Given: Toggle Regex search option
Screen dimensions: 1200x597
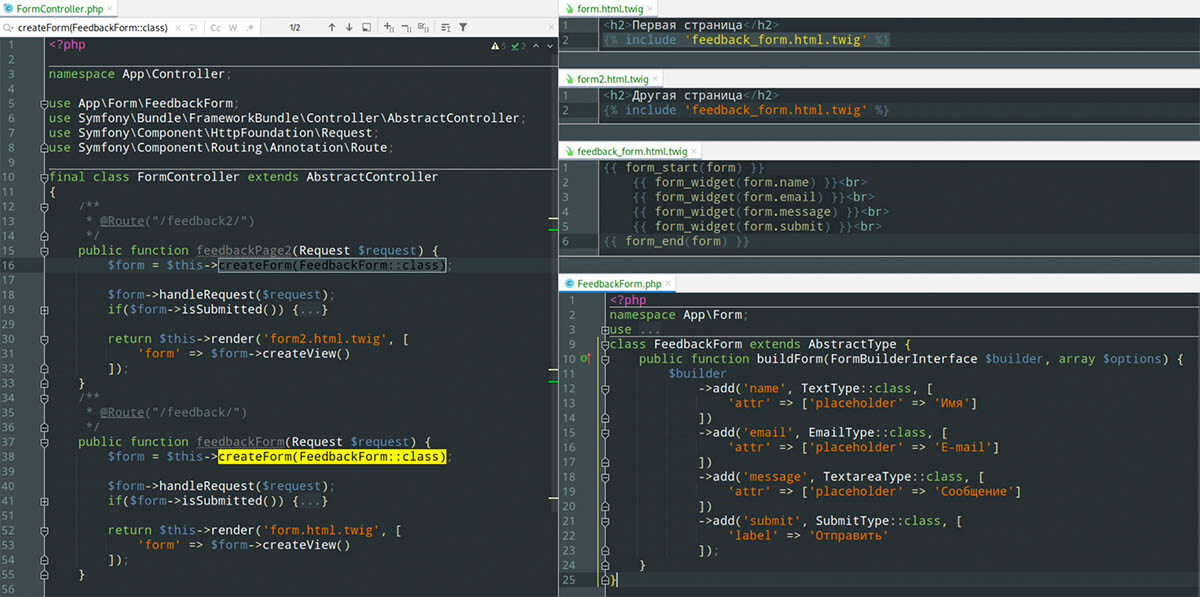Looking at the screenshot, I should pos(249,27).
